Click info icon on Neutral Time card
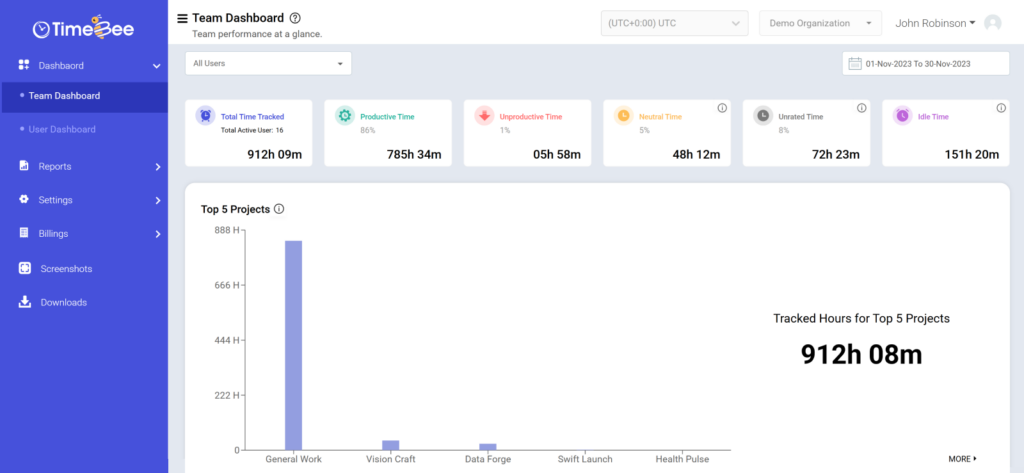The image size is (1024, 473). pyautogui.click(x=722, y=108)
